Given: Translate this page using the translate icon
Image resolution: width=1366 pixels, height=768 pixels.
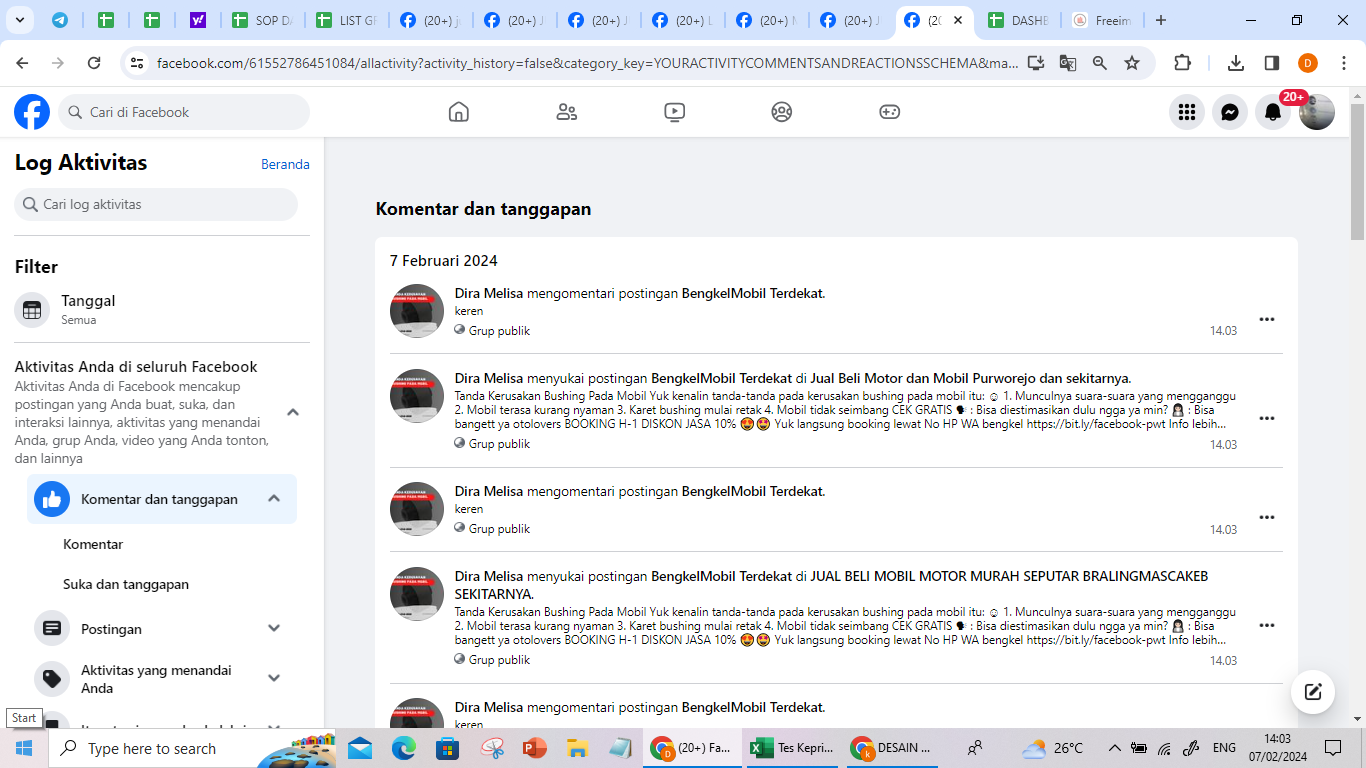Looking at the screenshot, I should 1068,63.
